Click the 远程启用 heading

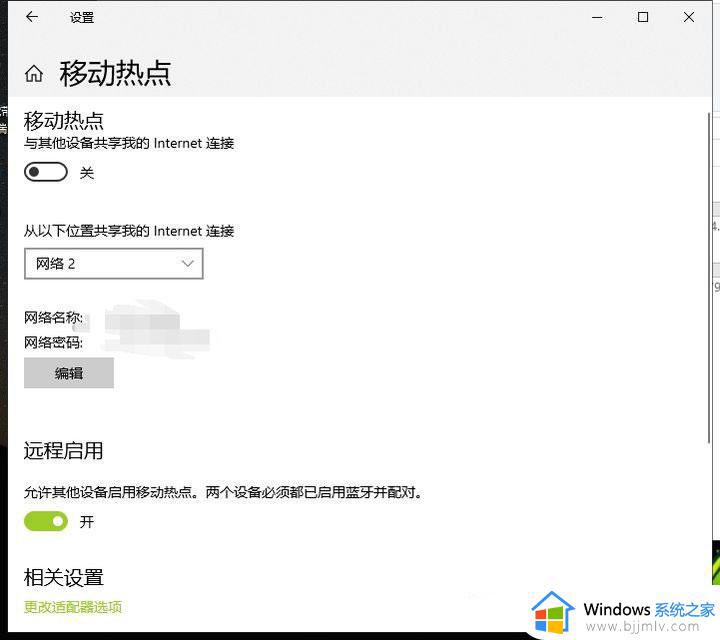63,450
